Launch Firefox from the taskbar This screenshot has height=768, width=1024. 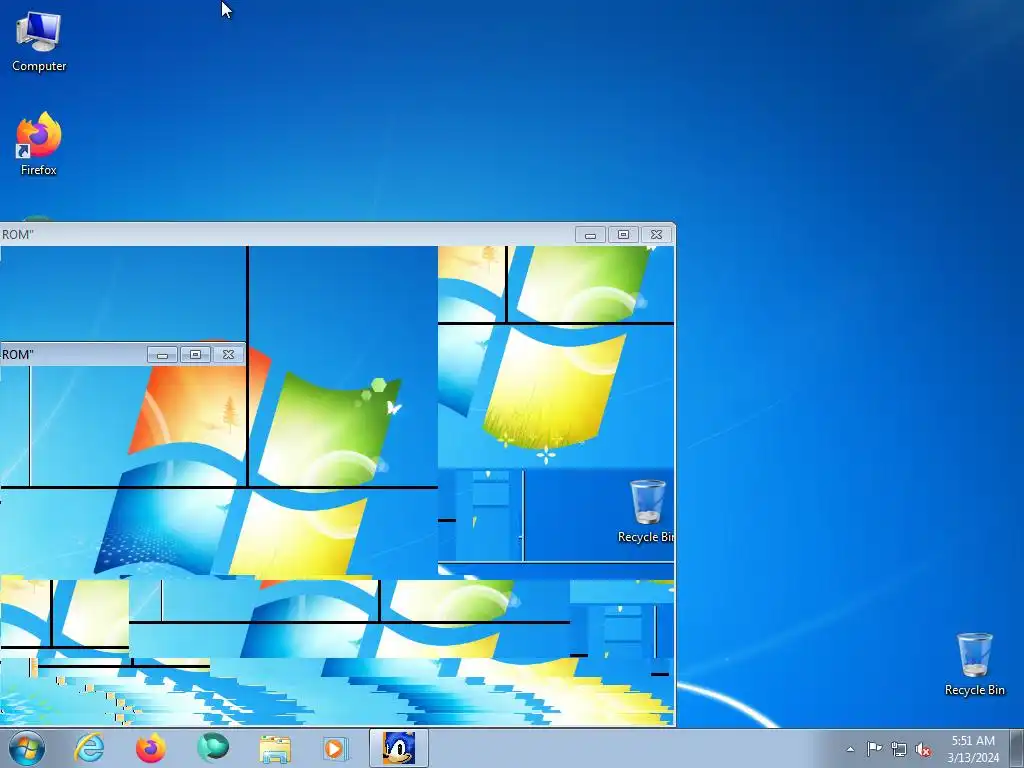point(151,748)
